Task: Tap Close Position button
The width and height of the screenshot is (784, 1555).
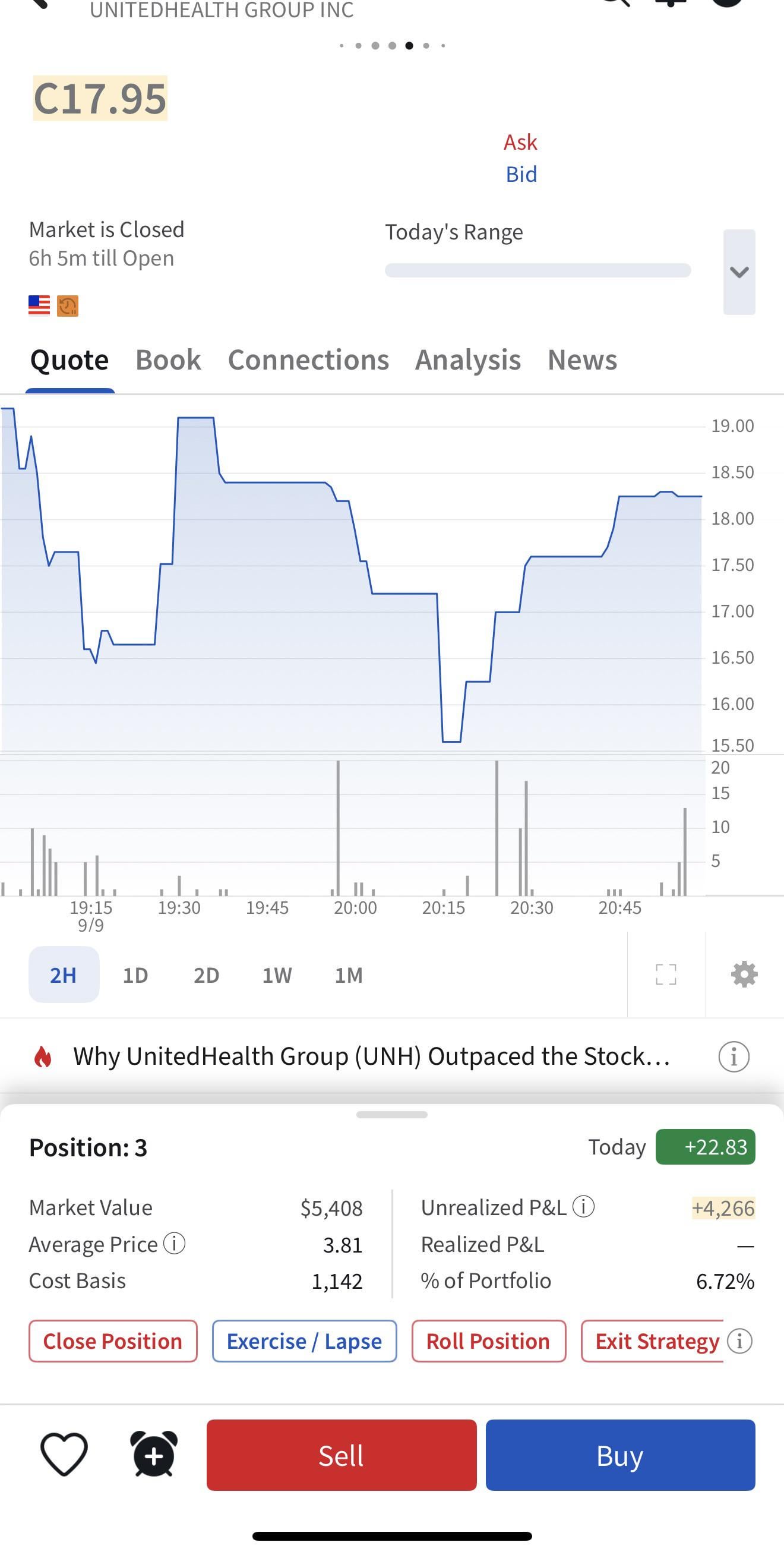Action: (x=113, y=1341)
